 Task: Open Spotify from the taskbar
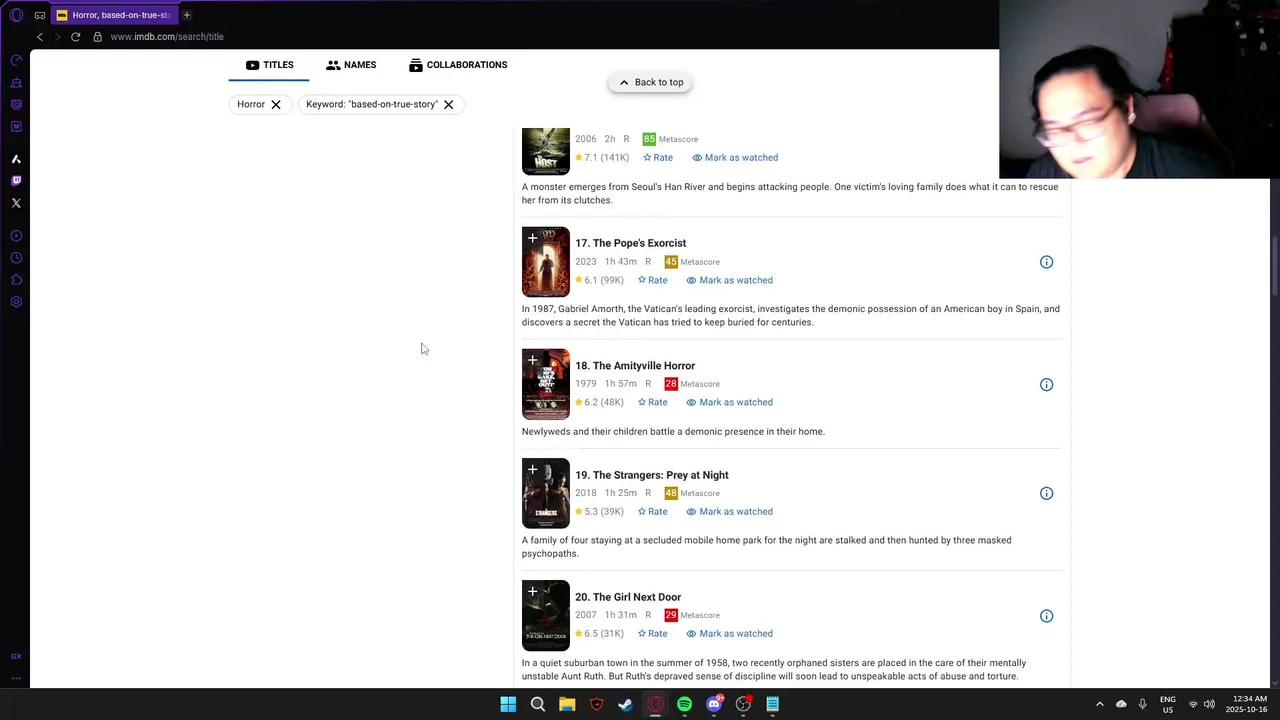pos(684,704)
